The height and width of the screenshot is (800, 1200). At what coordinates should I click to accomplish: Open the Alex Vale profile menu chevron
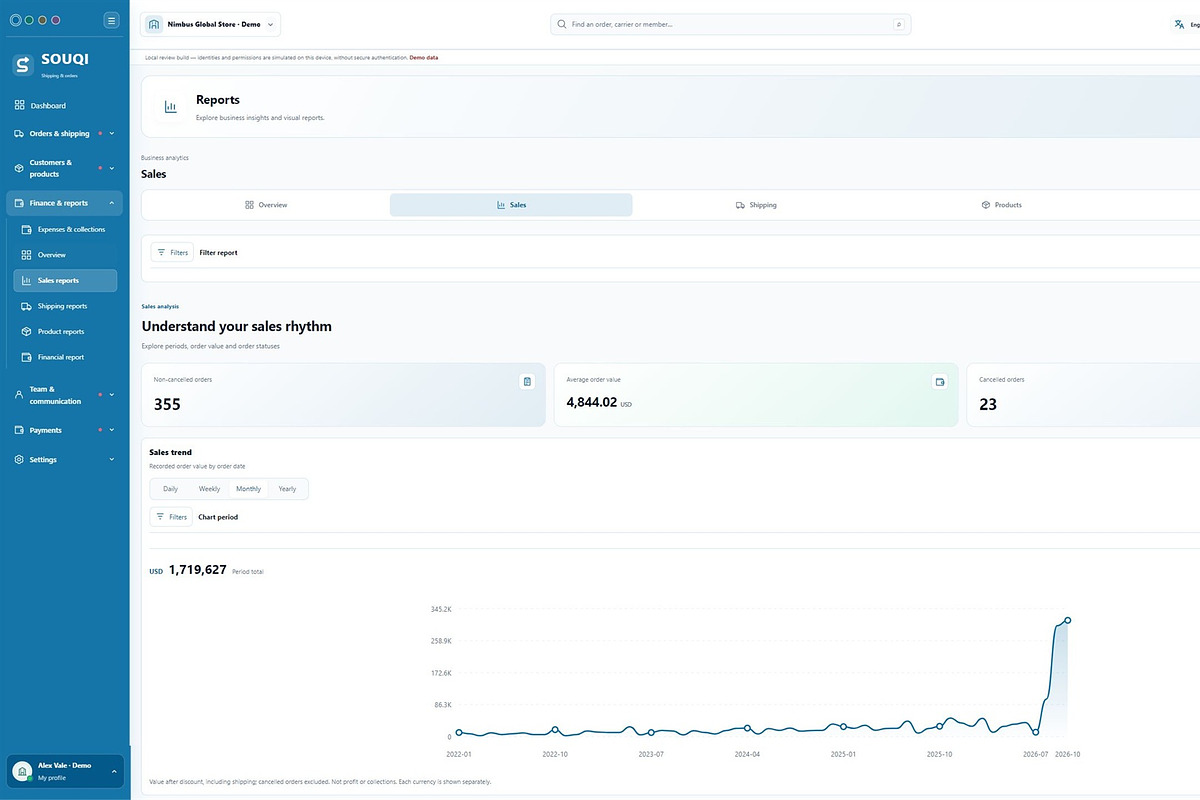(113, 771)
